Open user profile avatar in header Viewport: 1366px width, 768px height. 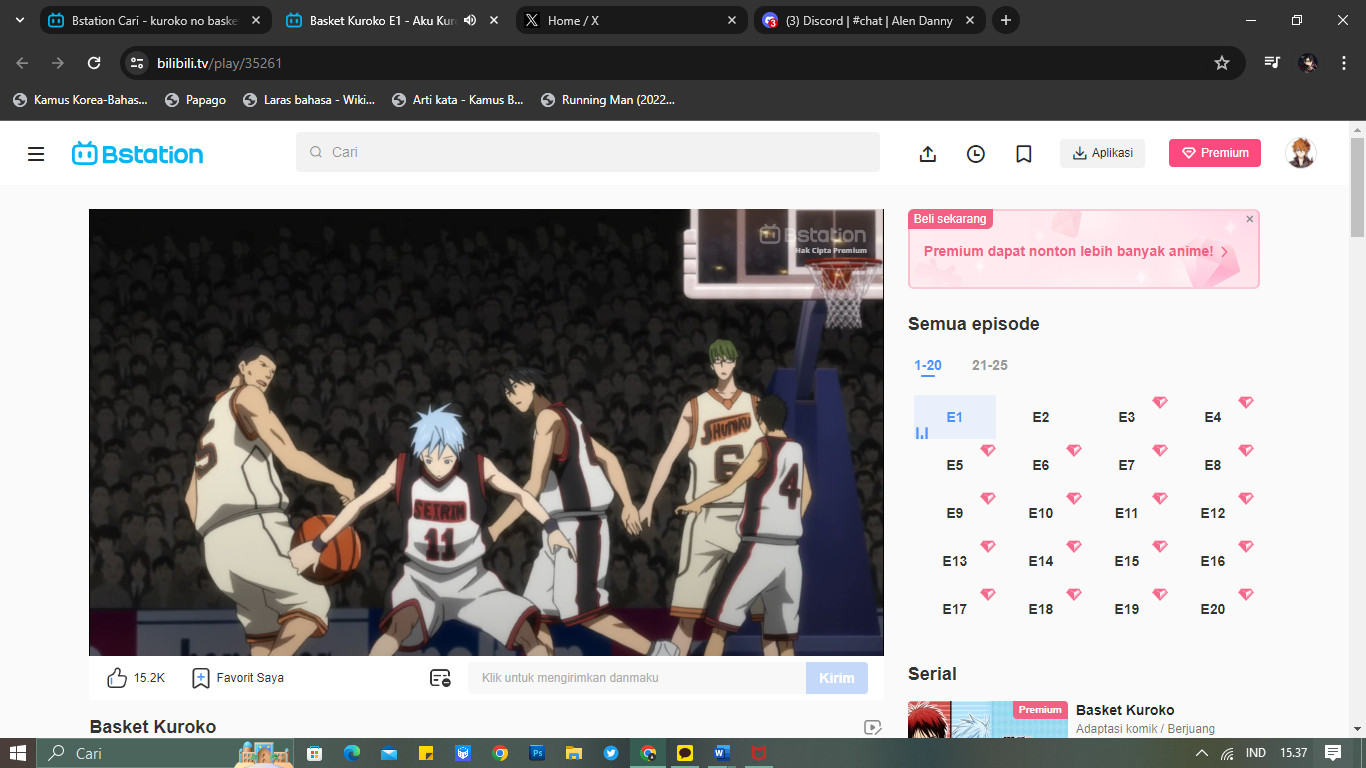click(x=1300, y=153)
